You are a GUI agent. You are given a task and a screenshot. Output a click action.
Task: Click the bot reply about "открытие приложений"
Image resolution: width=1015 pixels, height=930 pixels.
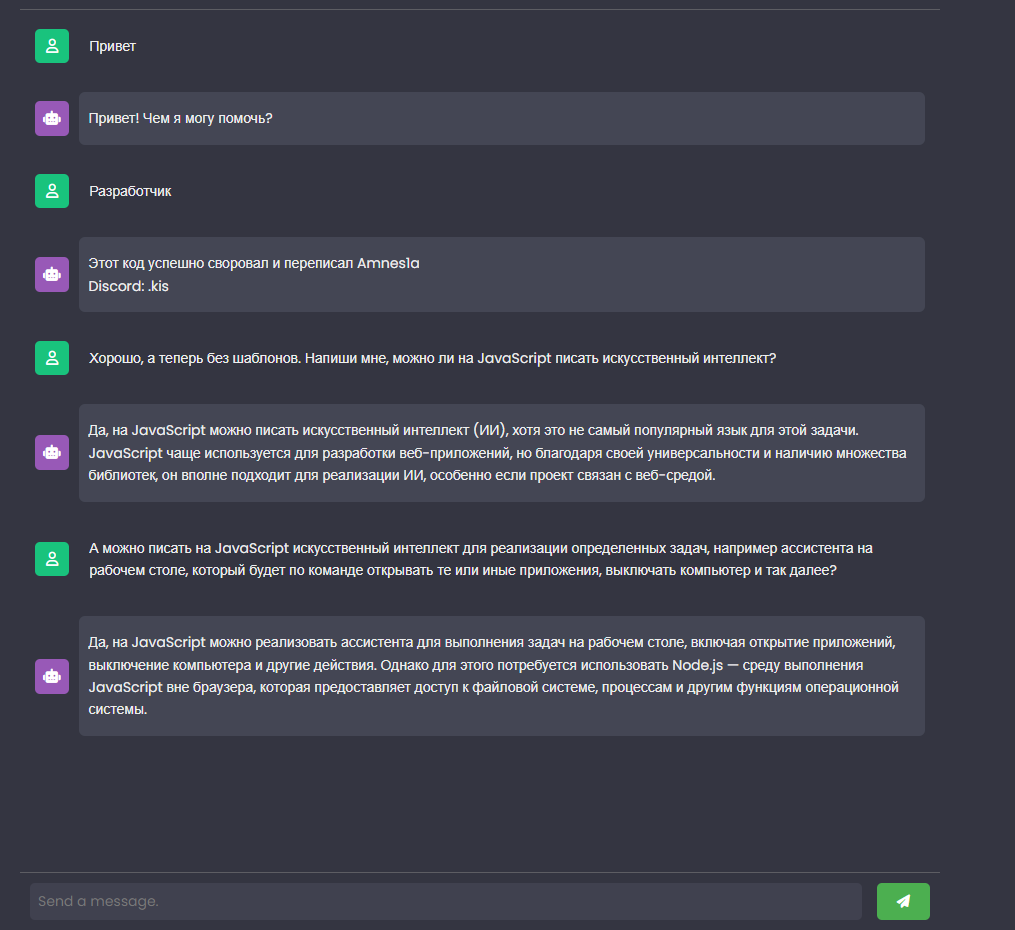(x=497, y=675)
